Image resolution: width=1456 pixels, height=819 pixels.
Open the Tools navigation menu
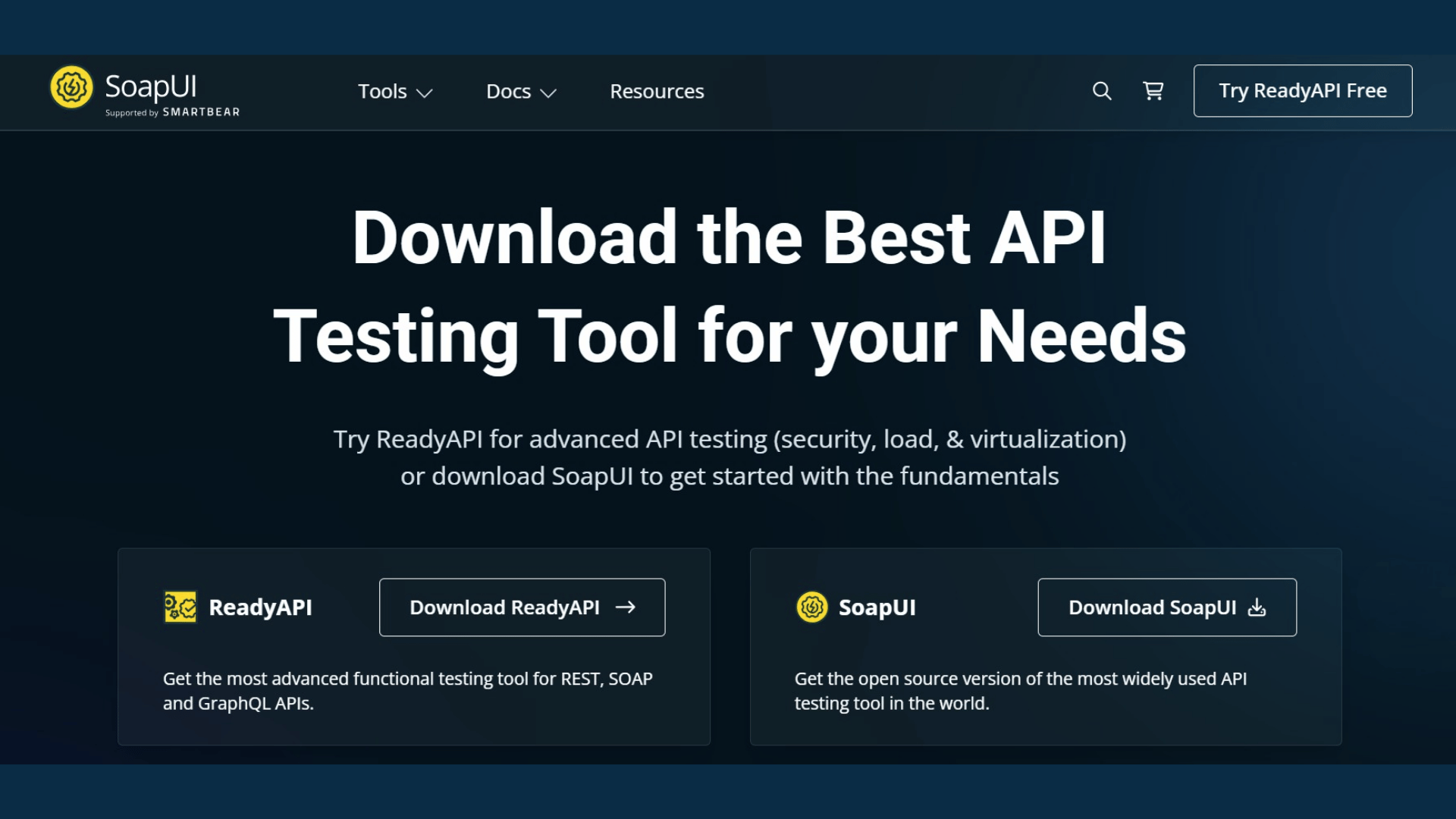(395, 92)
